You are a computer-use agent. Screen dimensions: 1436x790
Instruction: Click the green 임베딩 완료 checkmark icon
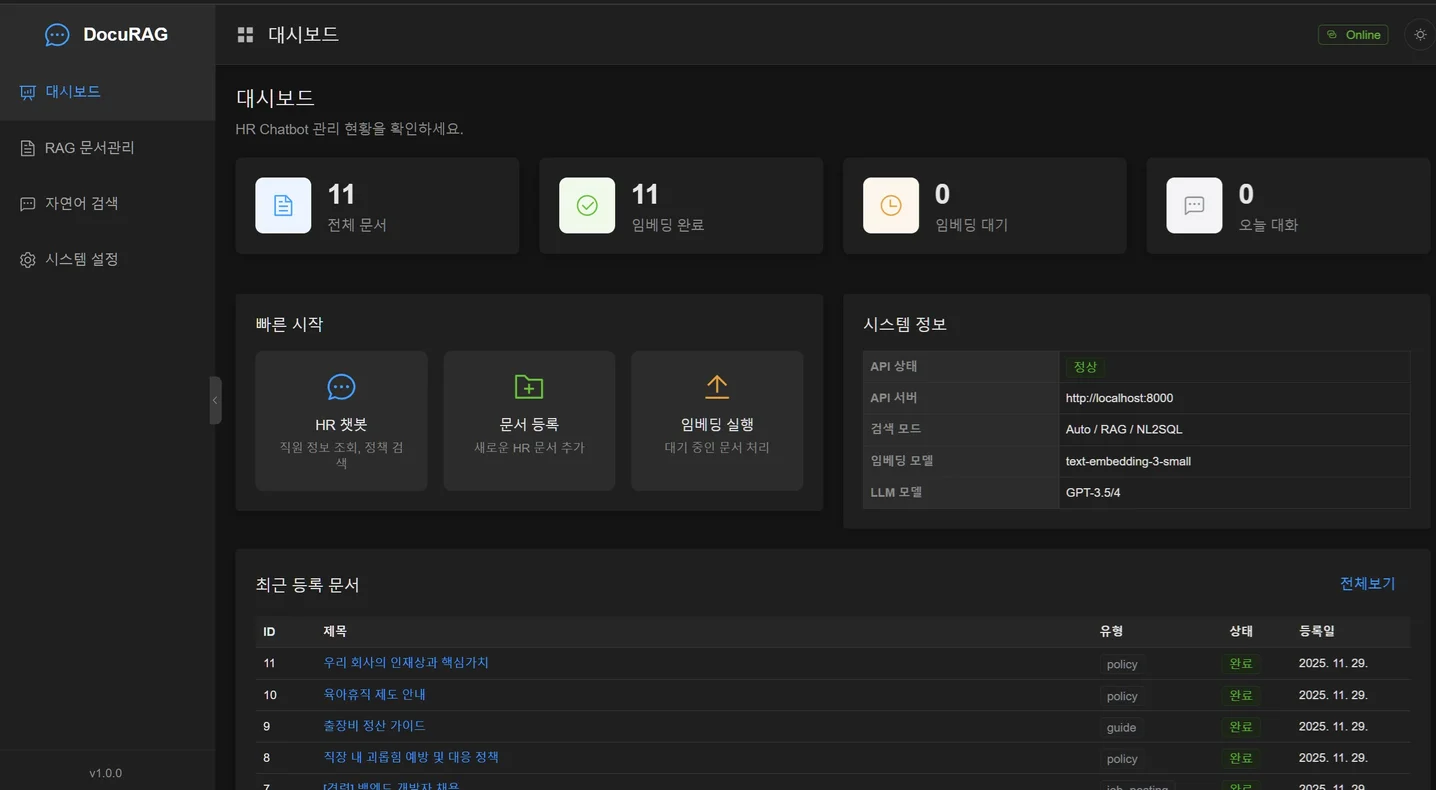(586, 205)
